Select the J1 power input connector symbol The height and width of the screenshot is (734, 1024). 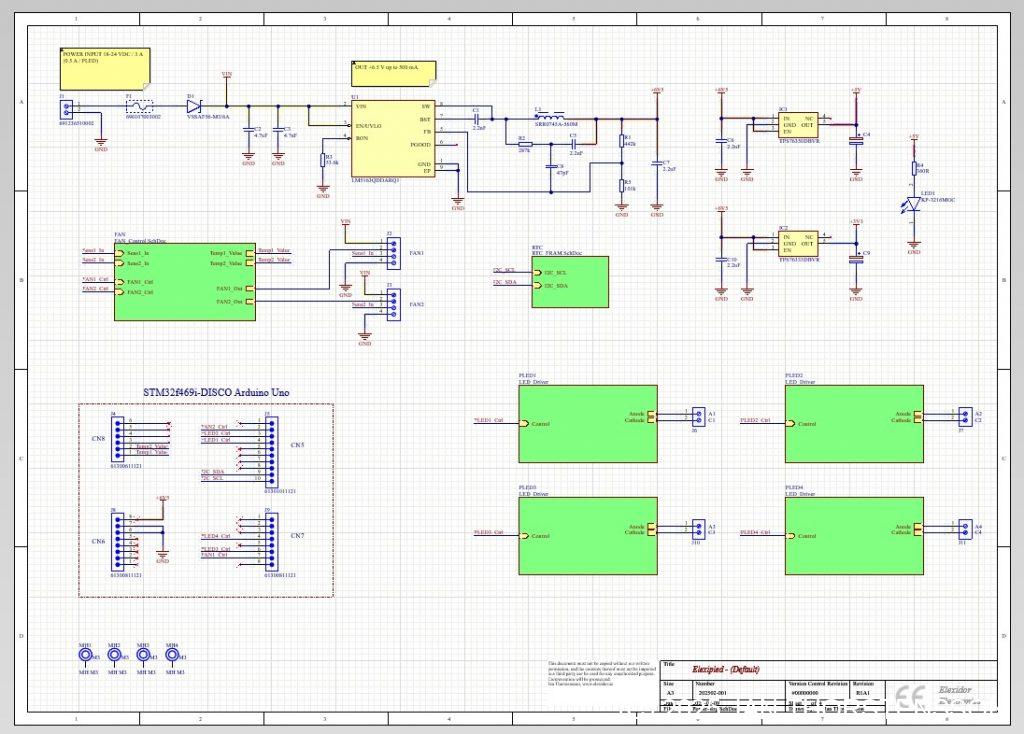pos(66,109)
